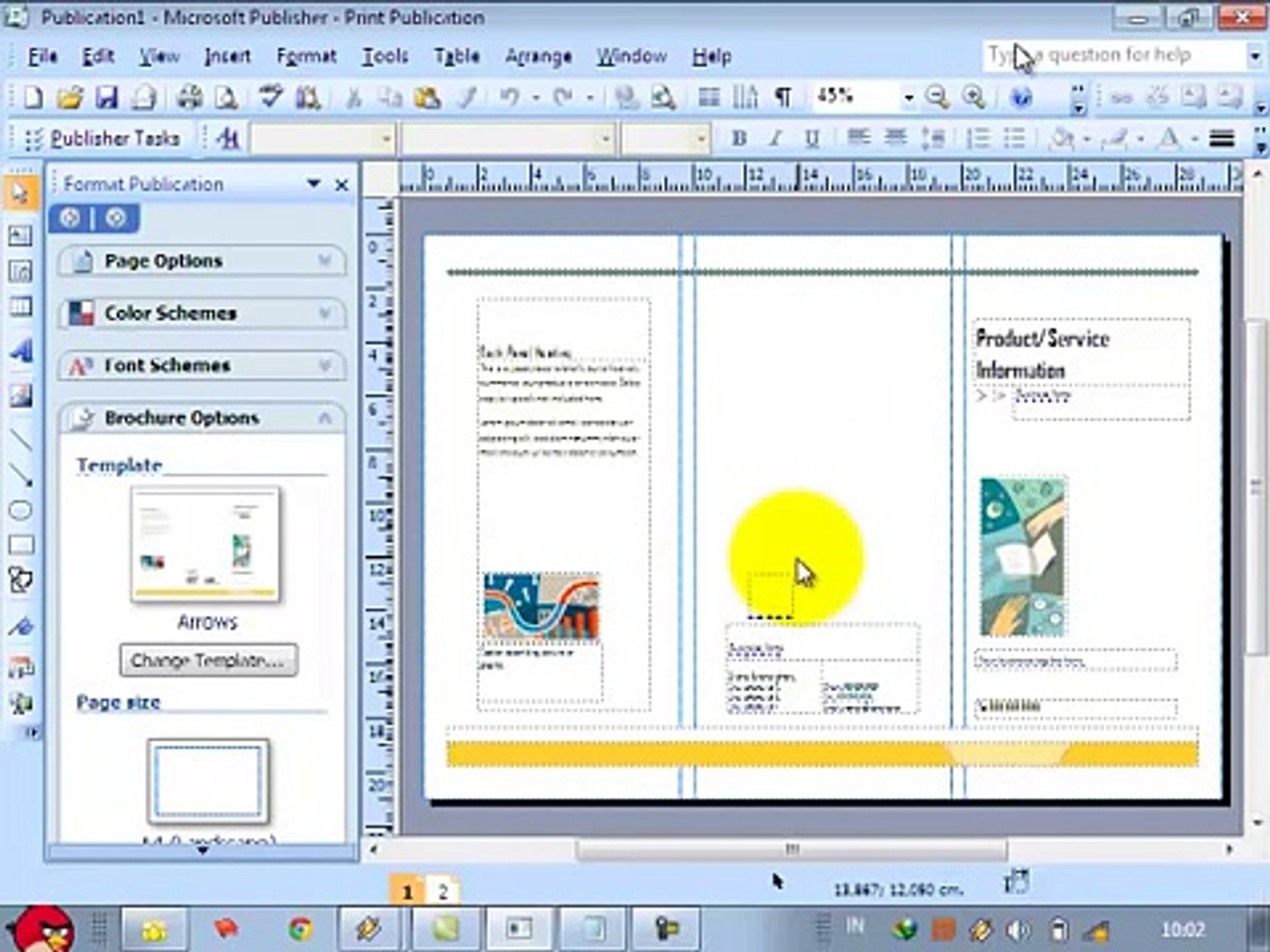
Task: Switch to page 2 tab
Action: (443, 891)
